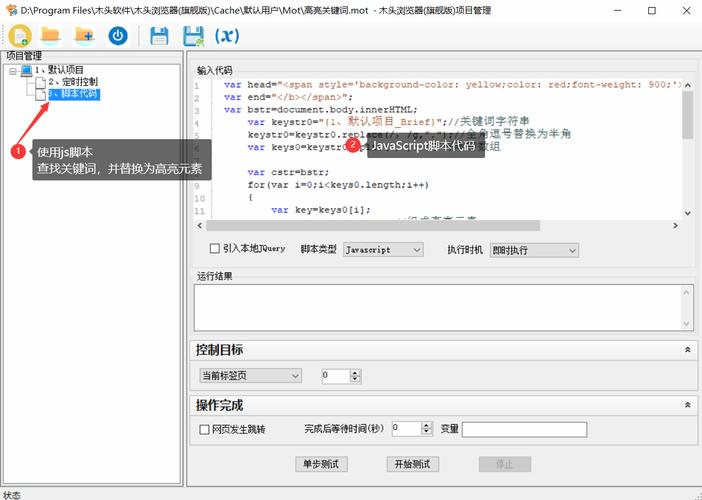Decrease 完成后等待时间 value
Image resolution: width=702 pixels, height=500 pixels.
point(427,432)
